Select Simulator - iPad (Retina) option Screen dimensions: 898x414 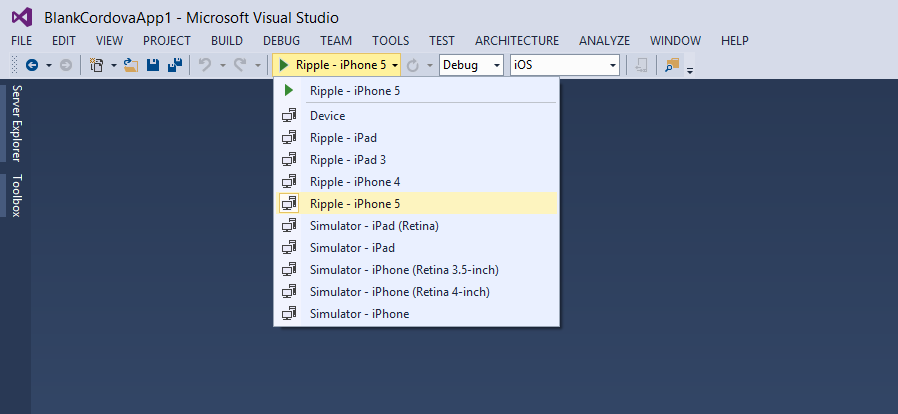374,226
